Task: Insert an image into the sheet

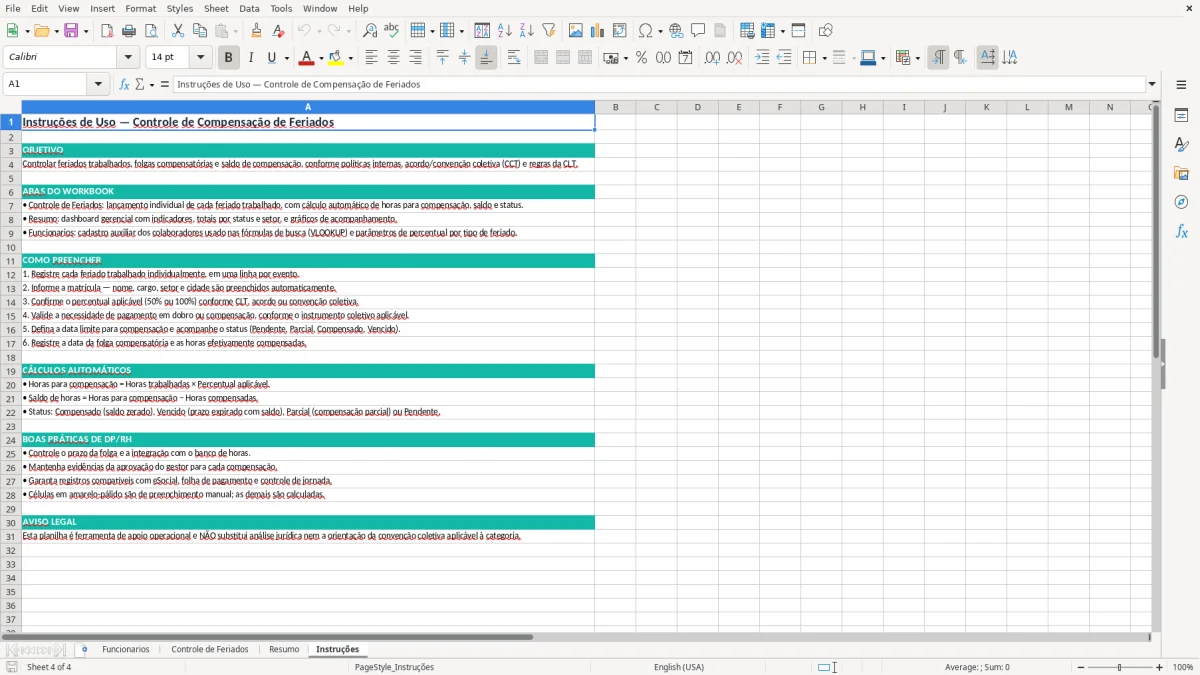Action: click(x=576, y=31)
